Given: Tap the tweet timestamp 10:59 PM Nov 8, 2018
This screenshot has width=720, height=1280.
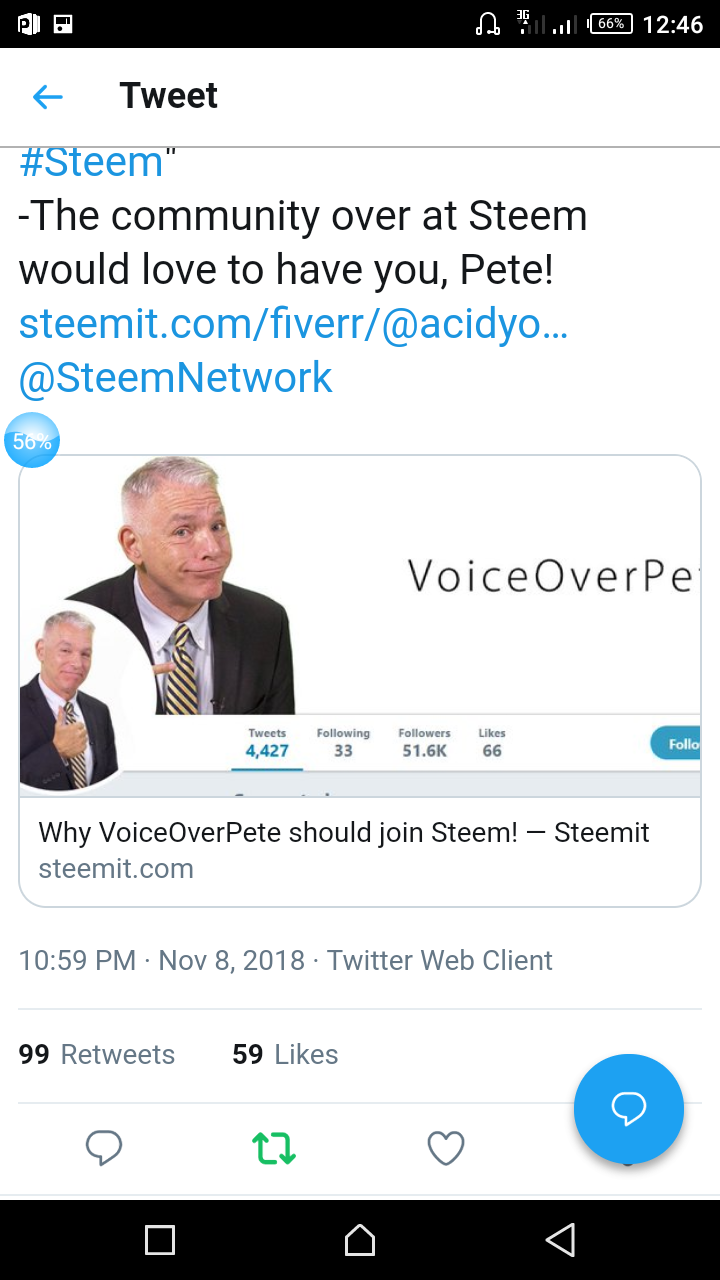Looking at the screenshot, I should pyautogui.click(x=161, y=960).
